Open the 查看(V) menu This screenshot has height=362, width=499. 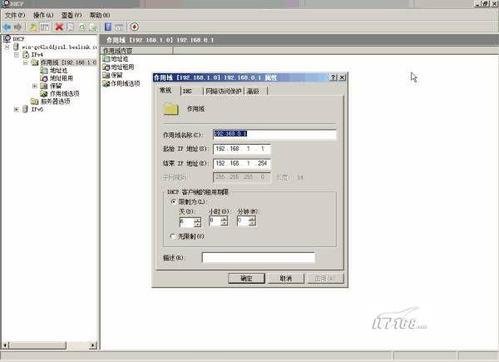coord(71,15)
